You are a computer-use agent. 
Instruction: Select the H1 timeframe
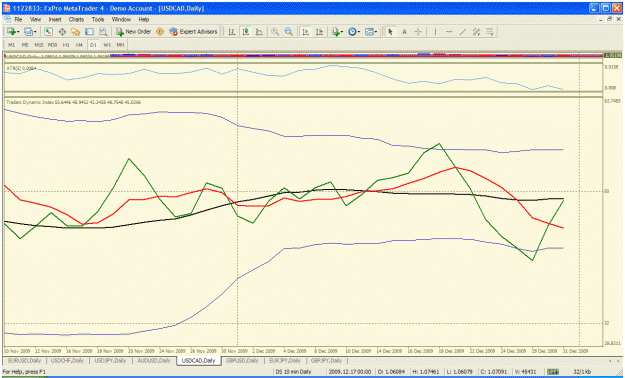[x=66, y=45]
